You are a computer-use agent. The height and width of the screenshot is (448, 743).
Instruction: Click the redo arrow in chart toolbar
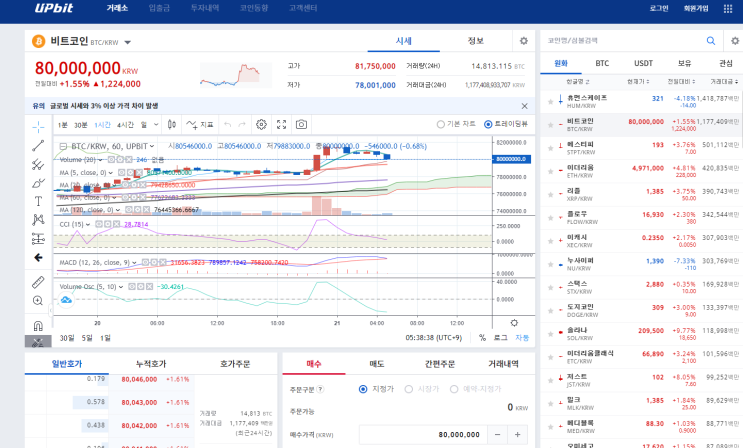click(x=242, y=124)
